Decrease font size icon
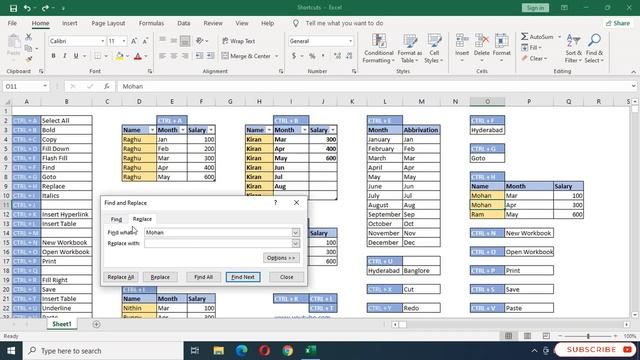640x360 pixels. point(145,41)
